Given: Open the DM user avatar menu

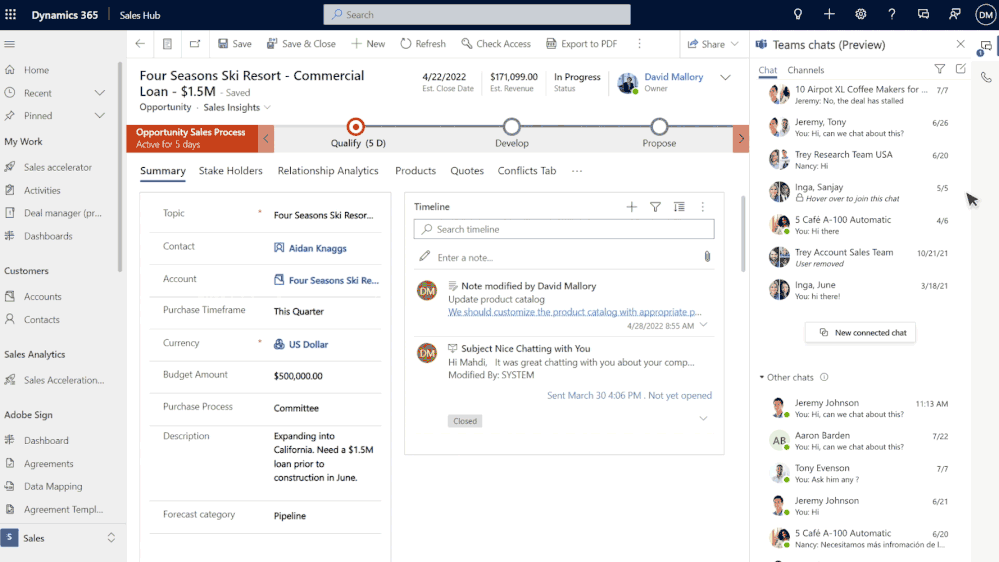Looking at the screenshot, I should pyautogui.click(x=986, y=15).
